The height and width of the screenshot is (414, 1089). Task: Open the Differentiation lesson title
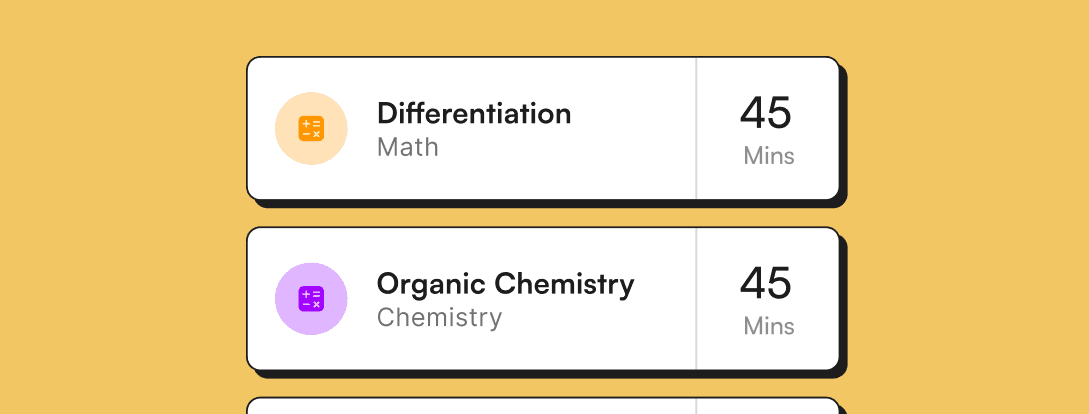click(x=474, y=113)
